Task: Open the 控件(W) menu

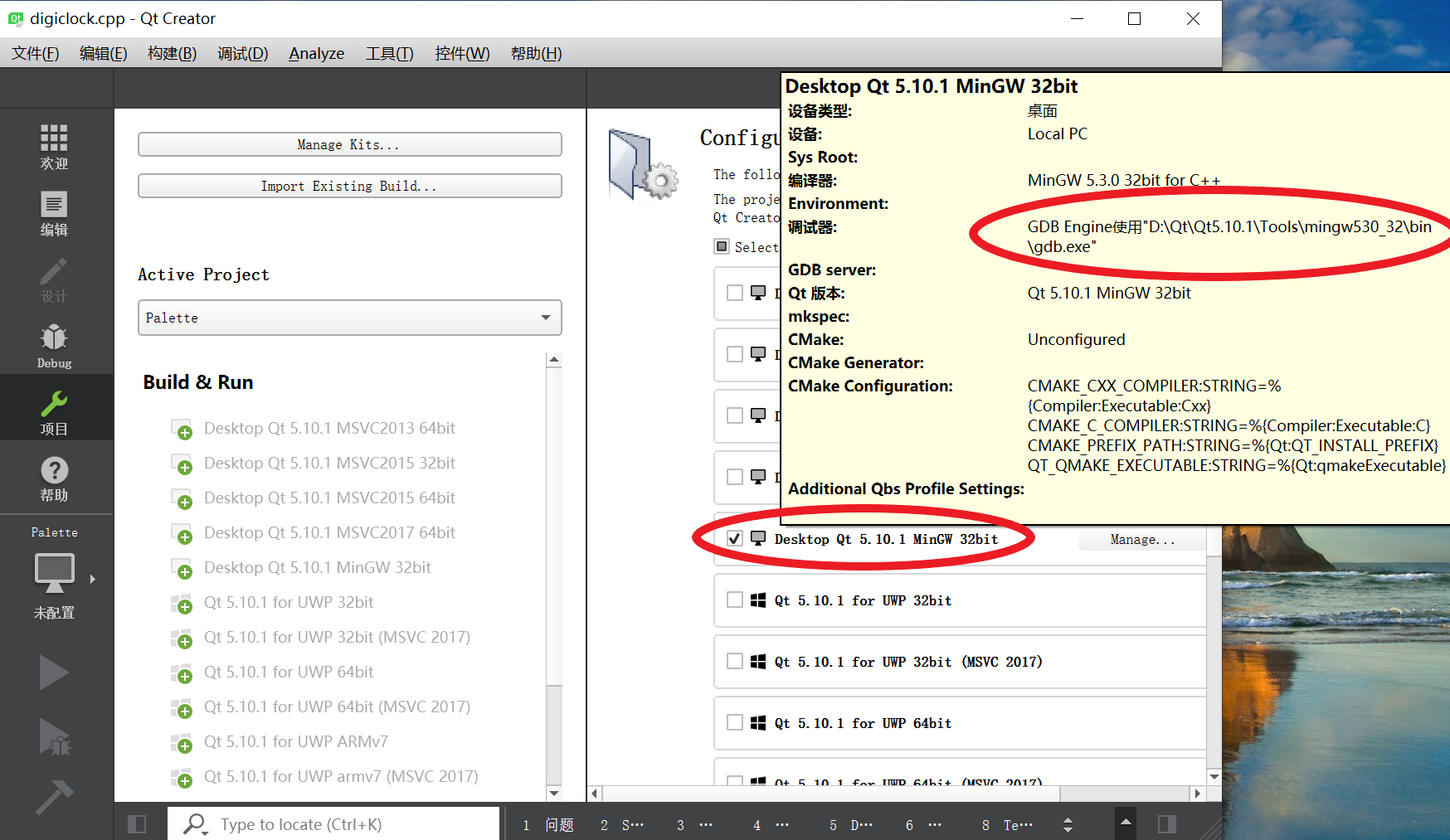Action: click(x=462, y=53)
